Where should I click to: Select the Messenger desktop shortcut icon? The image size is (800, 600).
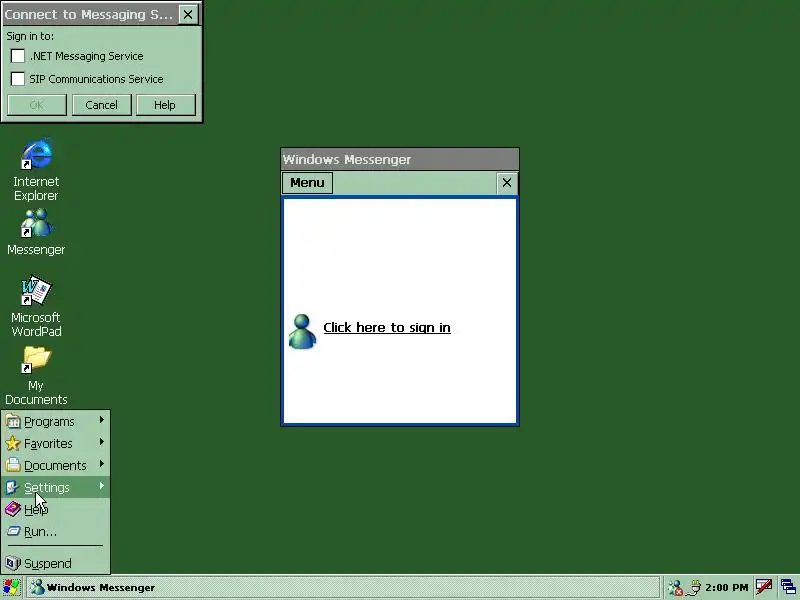tap(36, 223)
